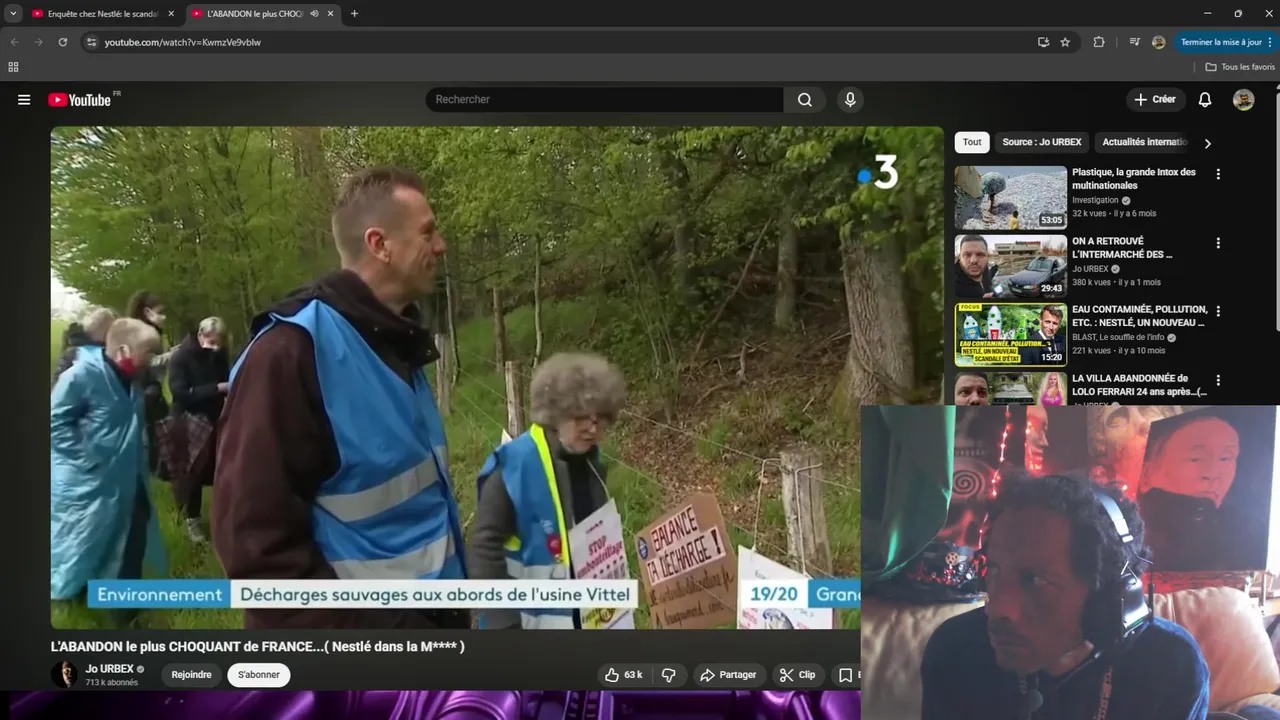1280x720 pixels.
Task: Open the tab search dropdown arrow
Action: click(13, 14)
